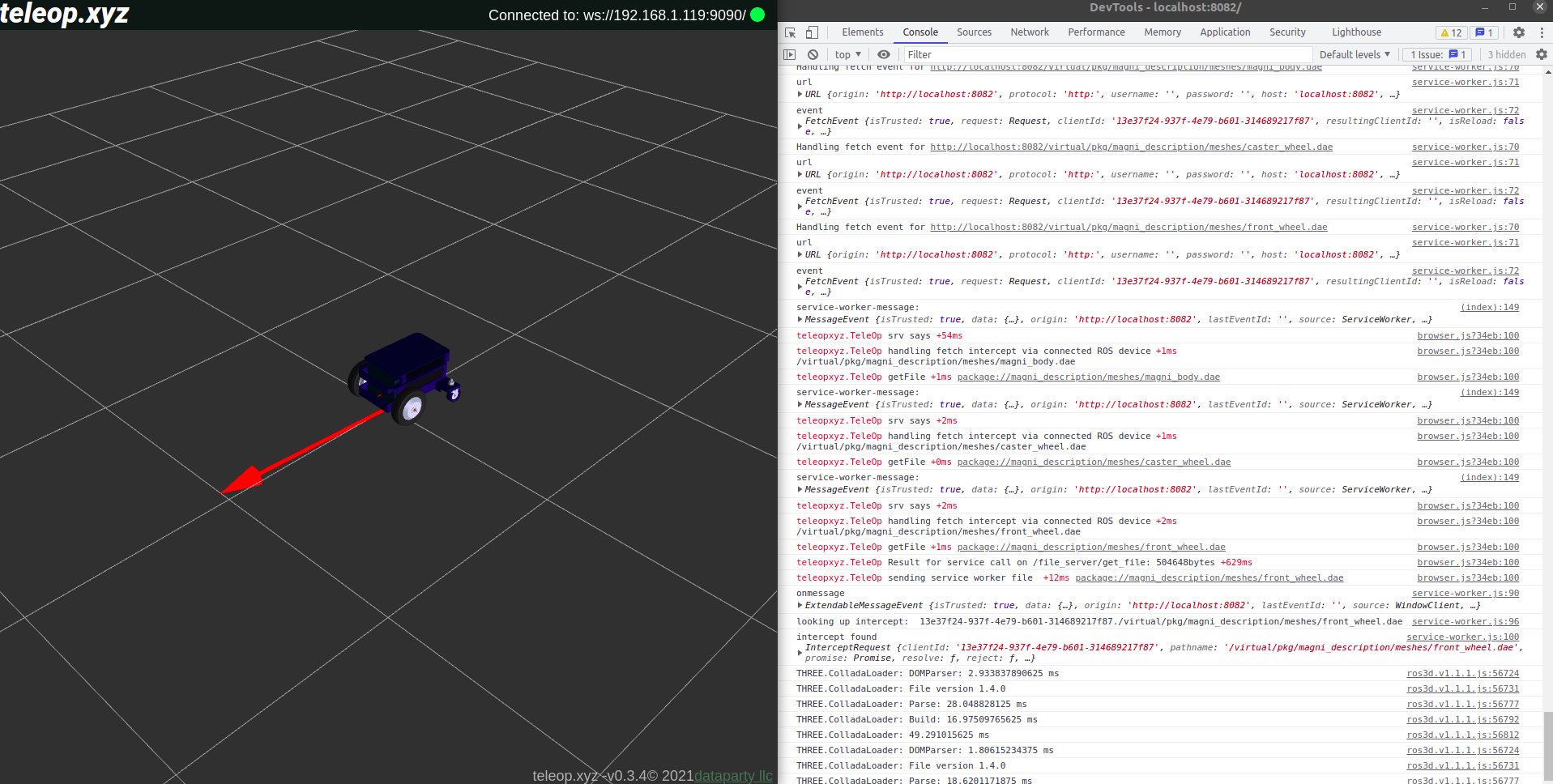Open the dataparty llc link
Viewport: 1553px width, 784px height.
tap(732, 775)
